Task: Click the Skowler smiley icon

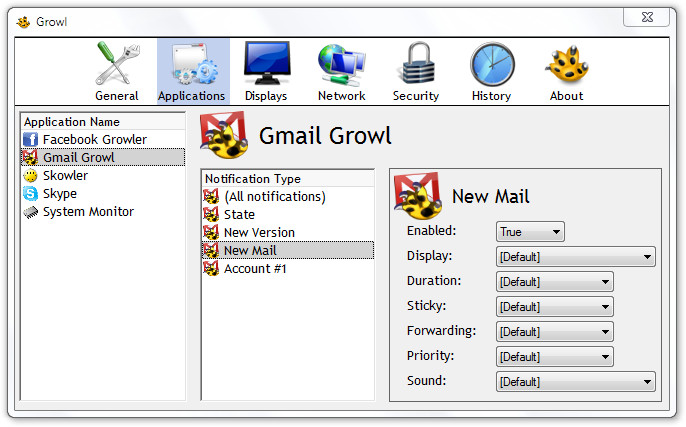Action: [x=31, y=176]
